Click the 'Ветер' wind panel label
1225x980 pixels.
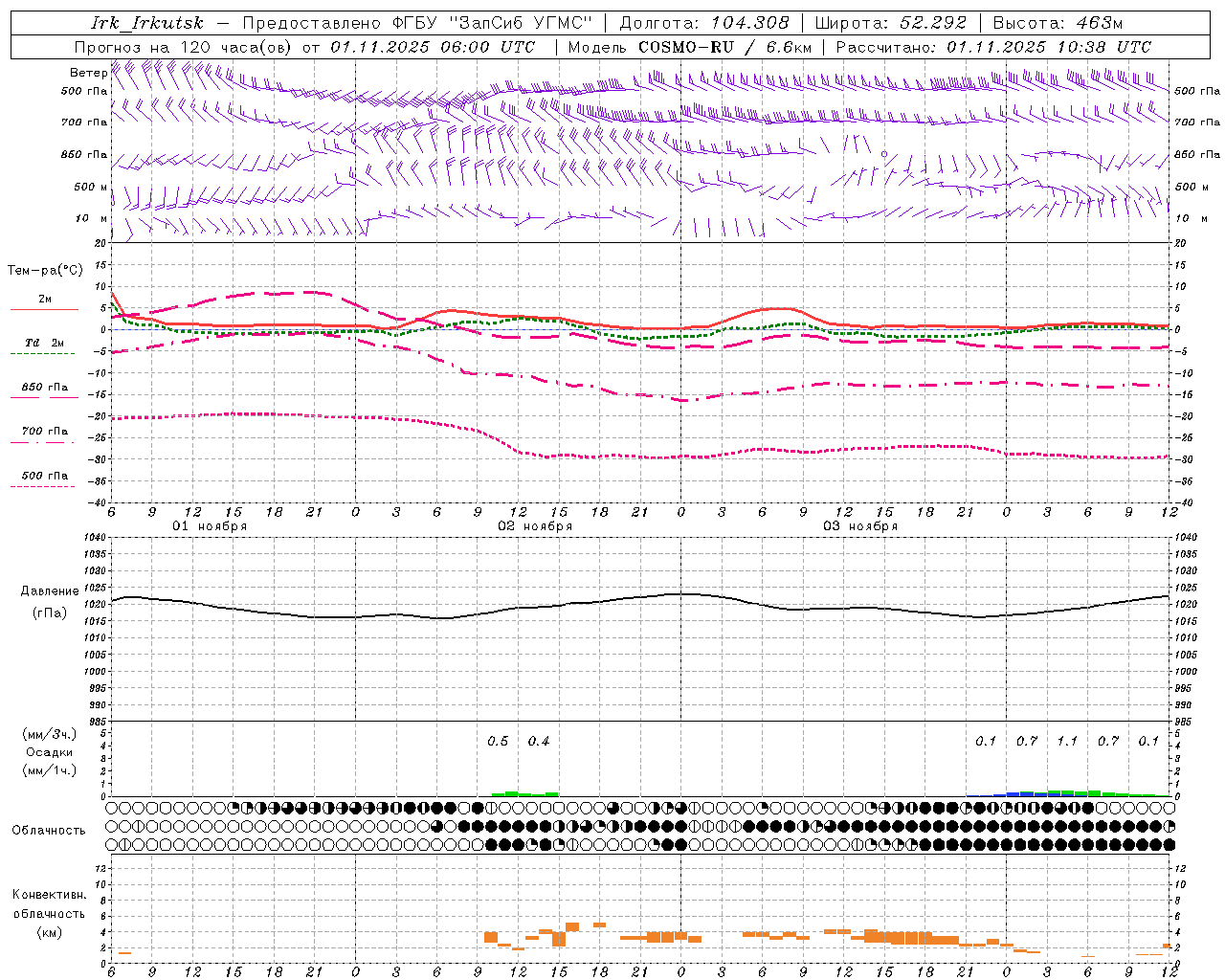88,73
